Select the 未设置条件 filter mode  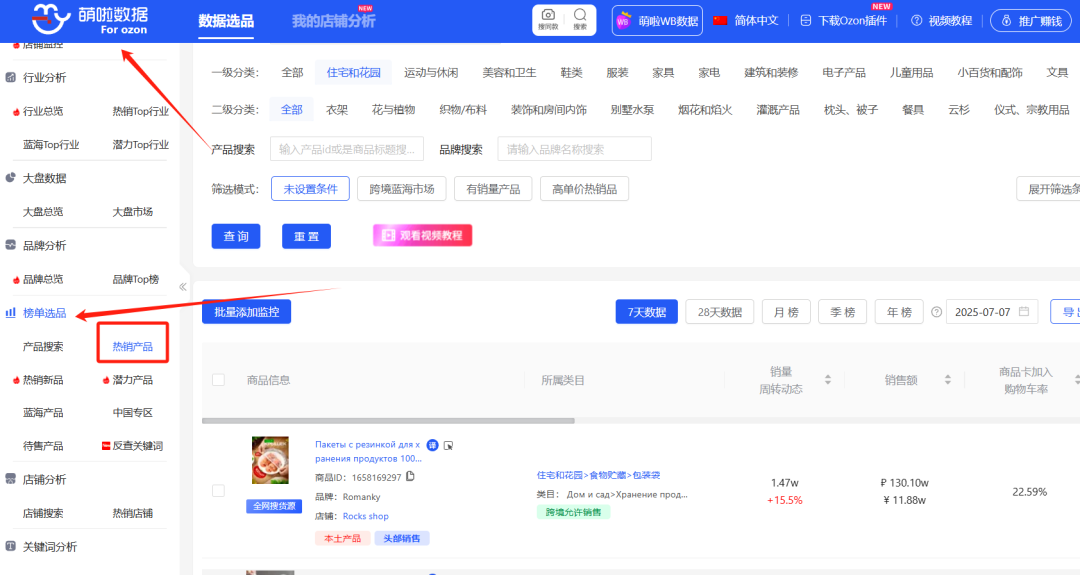(311, 189)
